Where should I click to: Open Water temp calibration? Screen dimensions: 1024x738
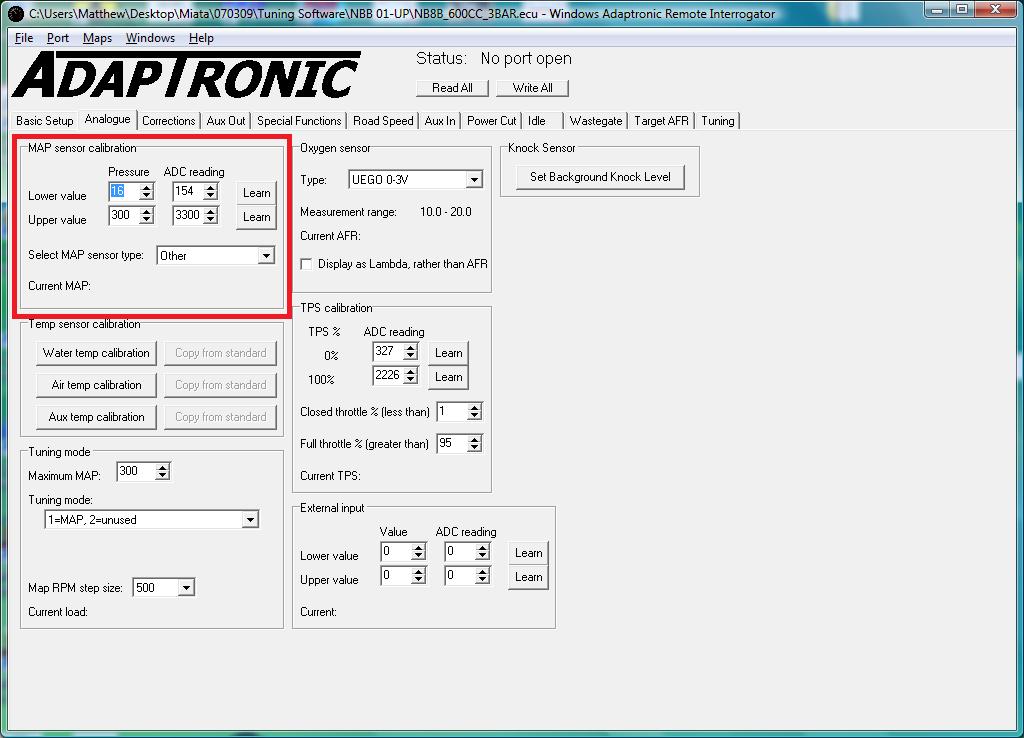tap(96, 353)
